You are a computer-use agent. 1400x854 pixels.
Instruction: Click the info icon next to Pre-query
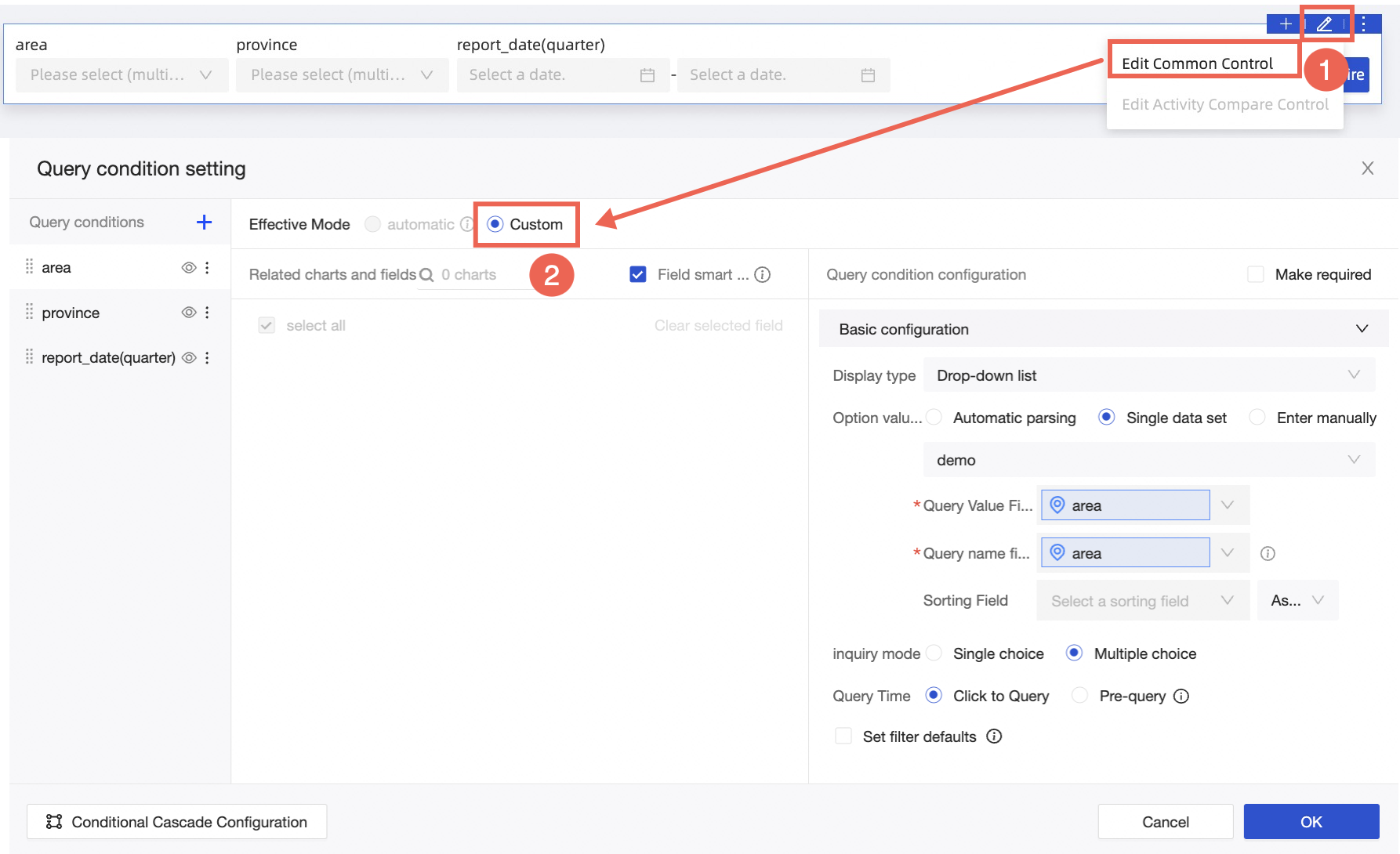(x=1182, y=696)
